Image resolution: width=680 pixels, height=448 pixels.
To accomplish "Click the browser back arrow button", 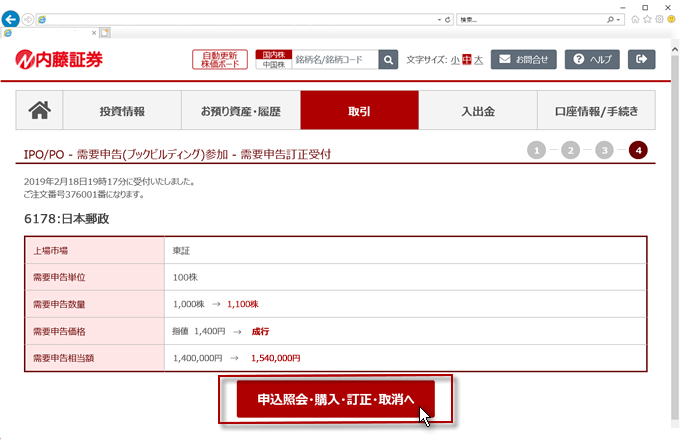I will point(10,20).
